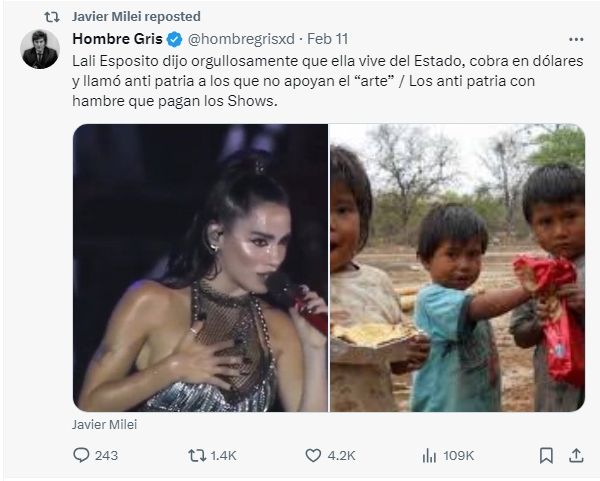Visit the @hombregrisxd handle
600x481 pixels.
click(242, 40)
